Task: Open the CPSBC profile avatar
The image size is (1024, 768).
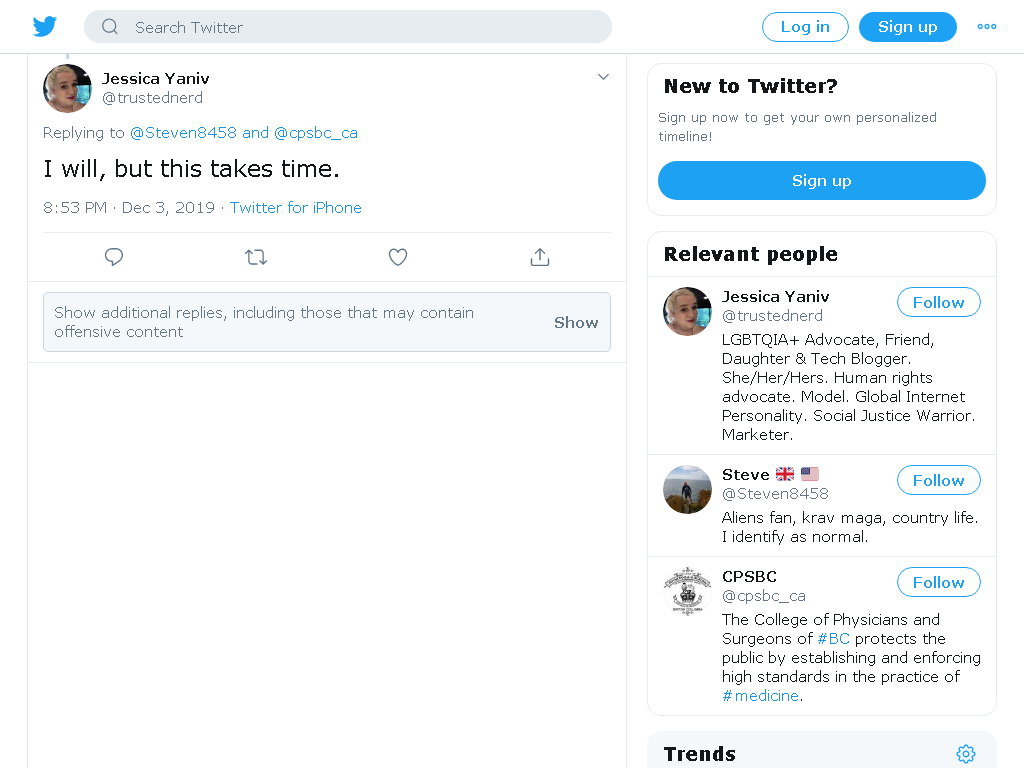Action: 687,591
